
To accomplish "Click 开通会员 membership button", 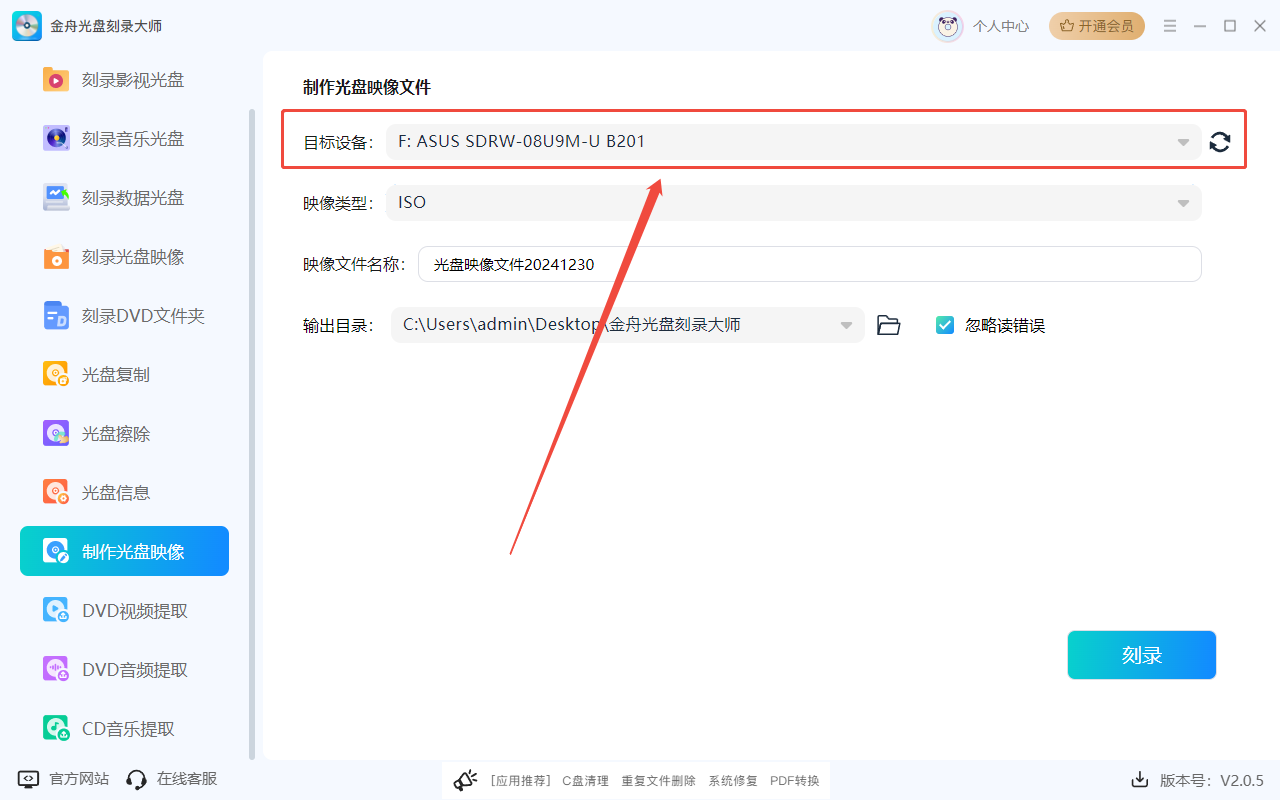I will tap(1097, 26).
